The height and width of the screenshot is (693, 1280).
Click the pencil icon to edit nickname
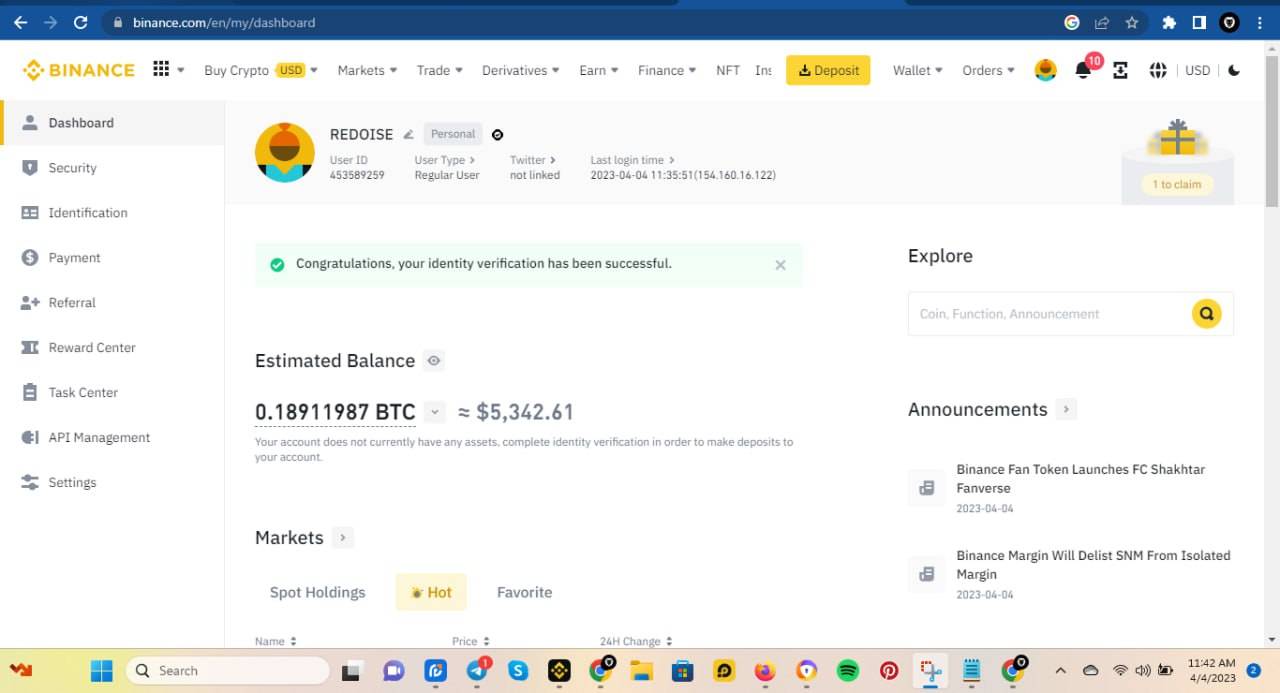(408, 134)
